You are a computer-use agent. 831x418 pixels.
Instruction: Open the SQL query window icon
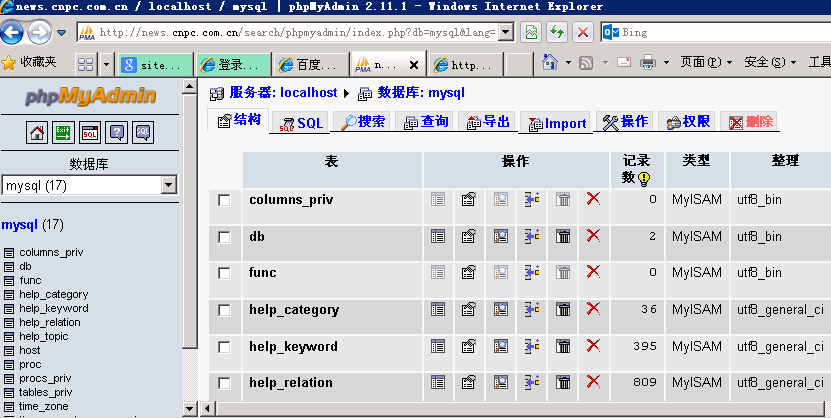click(90, 132)
